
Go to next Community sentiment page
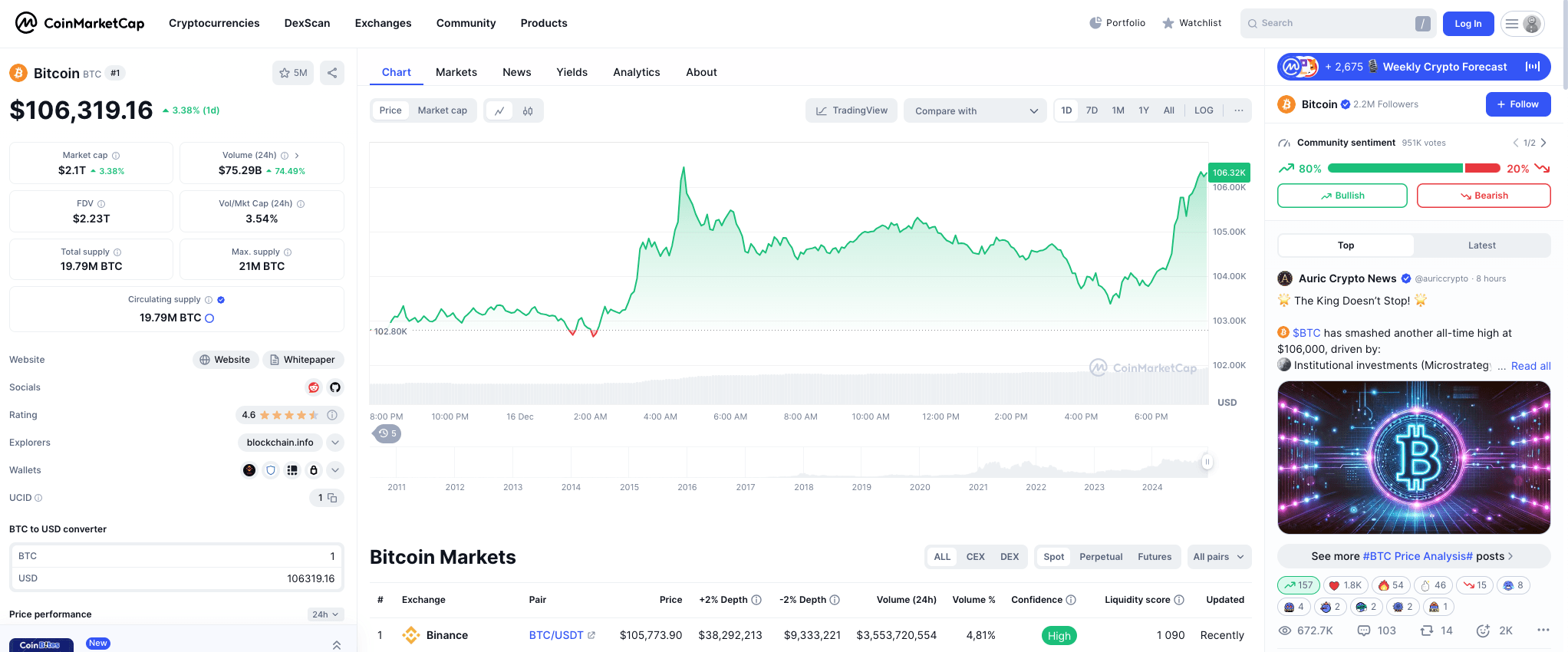(1543, 143)
